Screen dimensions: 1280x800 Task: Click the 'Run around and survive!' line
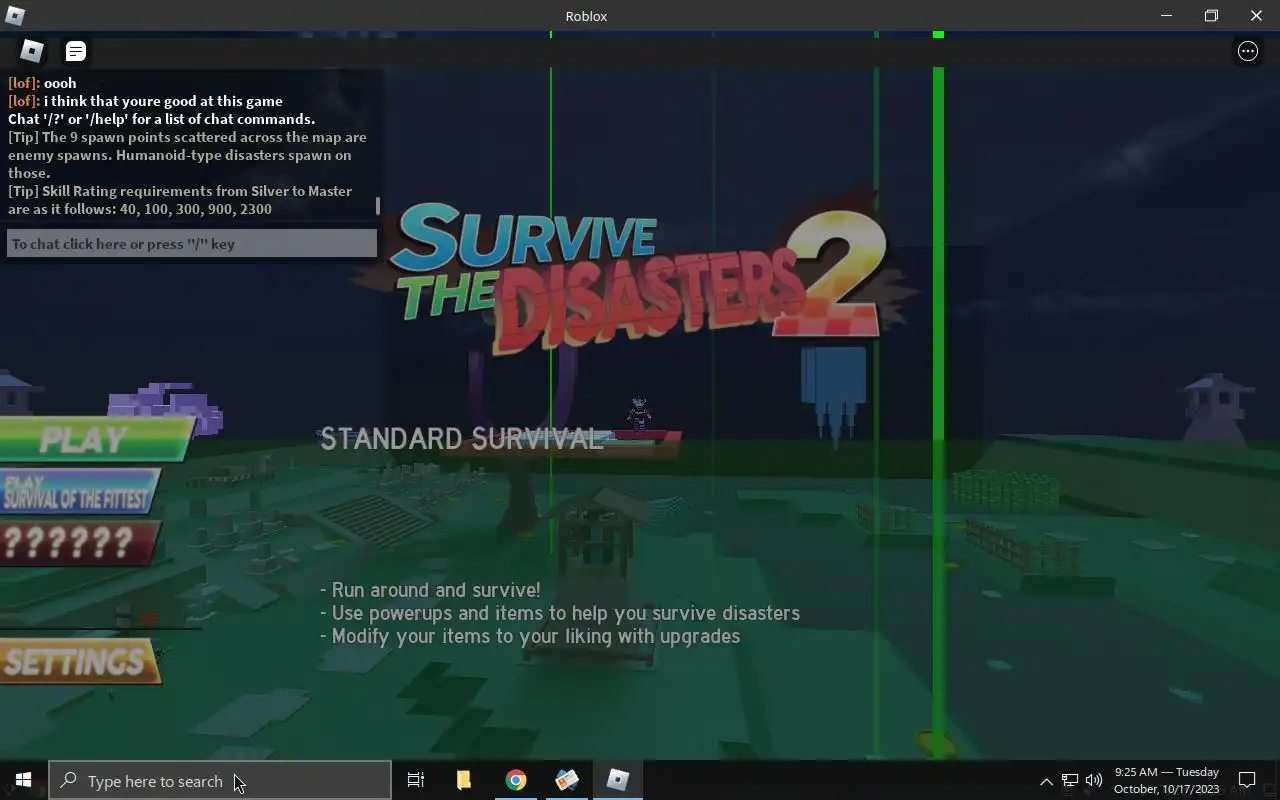430,590
